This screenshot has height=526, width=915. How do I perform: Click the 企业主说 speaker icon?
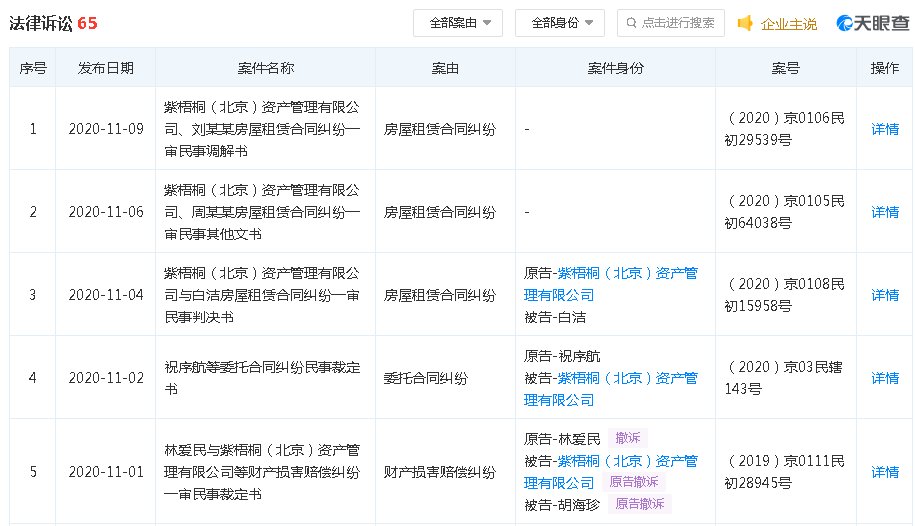coord(745,23)
